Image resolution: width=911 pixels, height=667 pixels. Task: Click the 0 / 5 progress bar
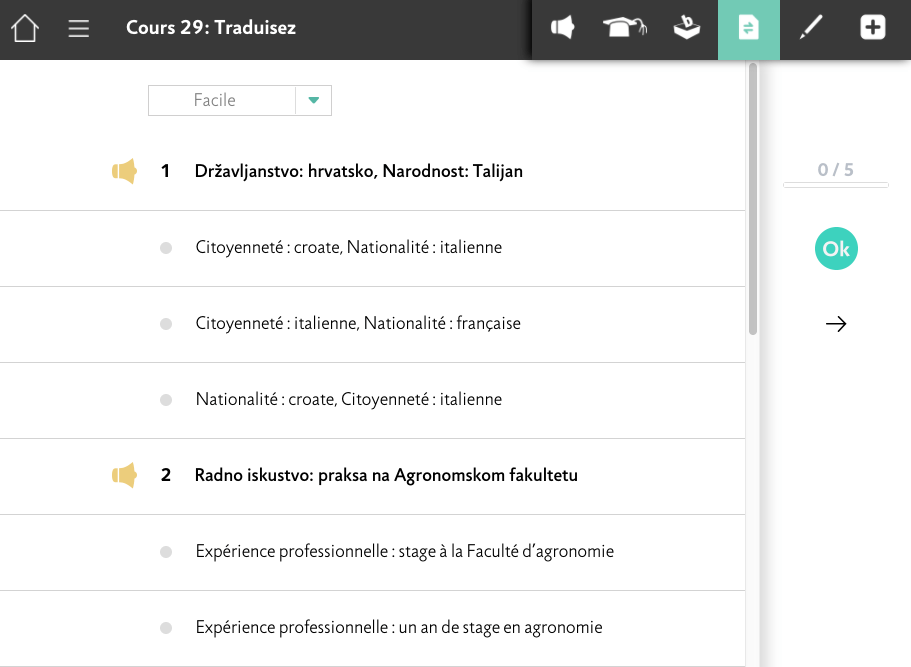(x=835, y=185)
